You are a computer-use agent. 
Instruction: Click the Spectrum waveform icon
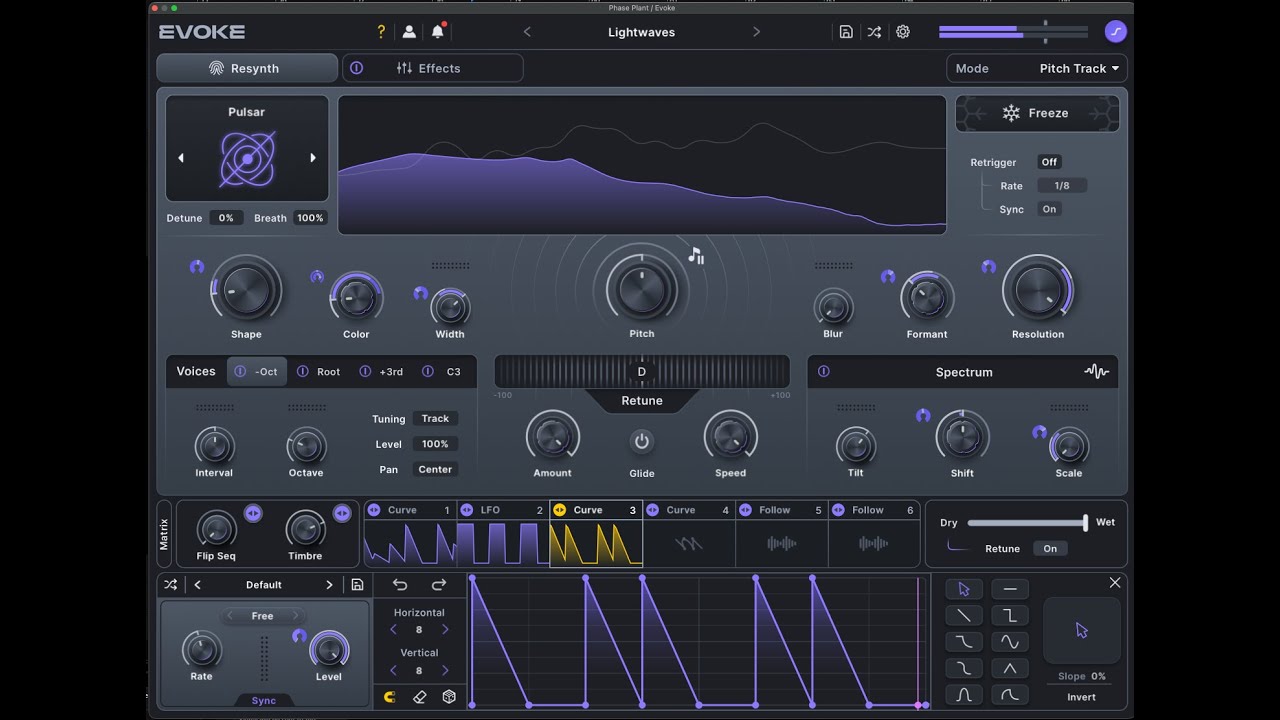coord(1096,372)
